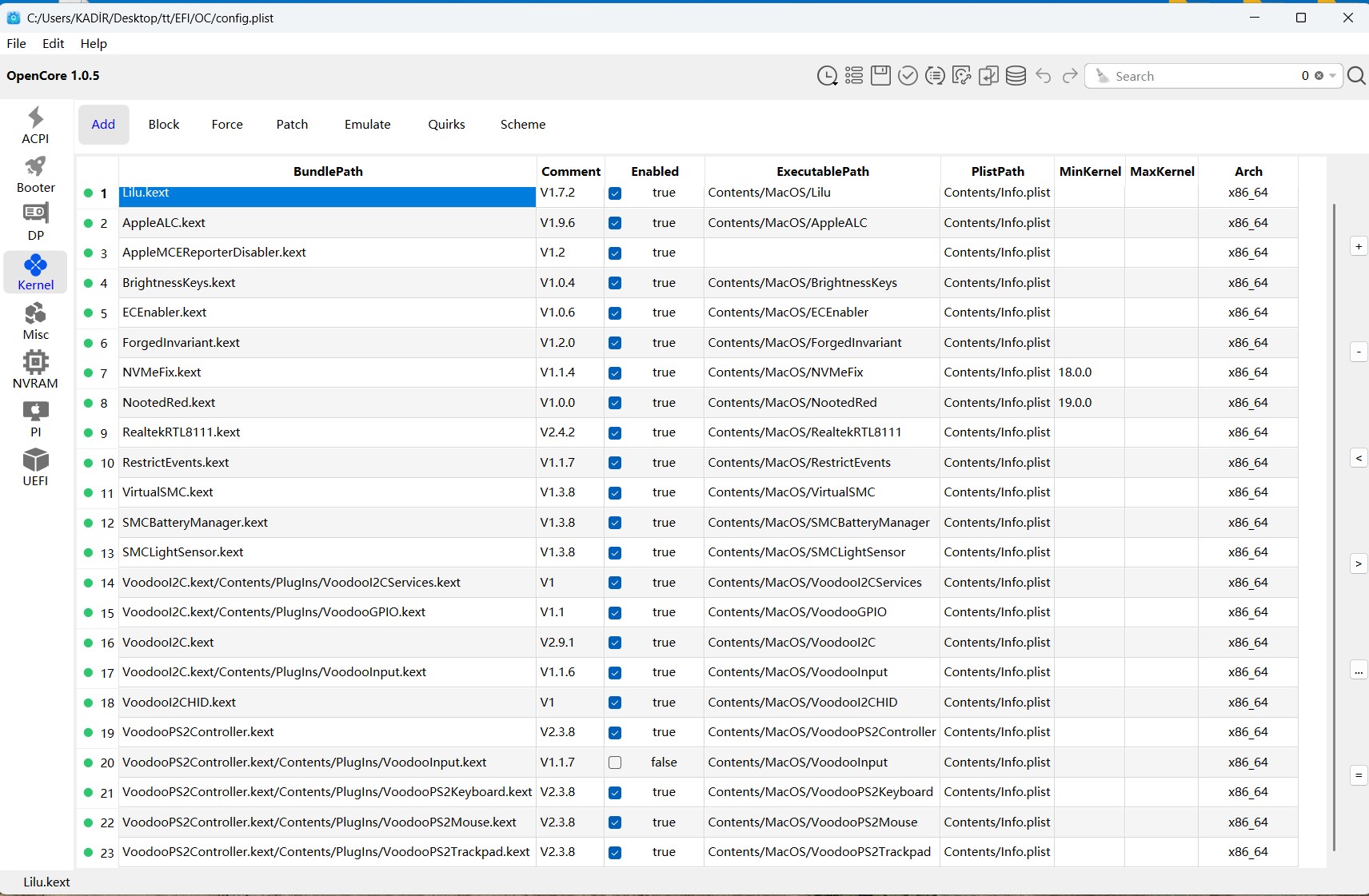Click the '...' more options side button
Viewport: 1369px width, 896px height.
pyautogui.click(x=1359, y=671)
